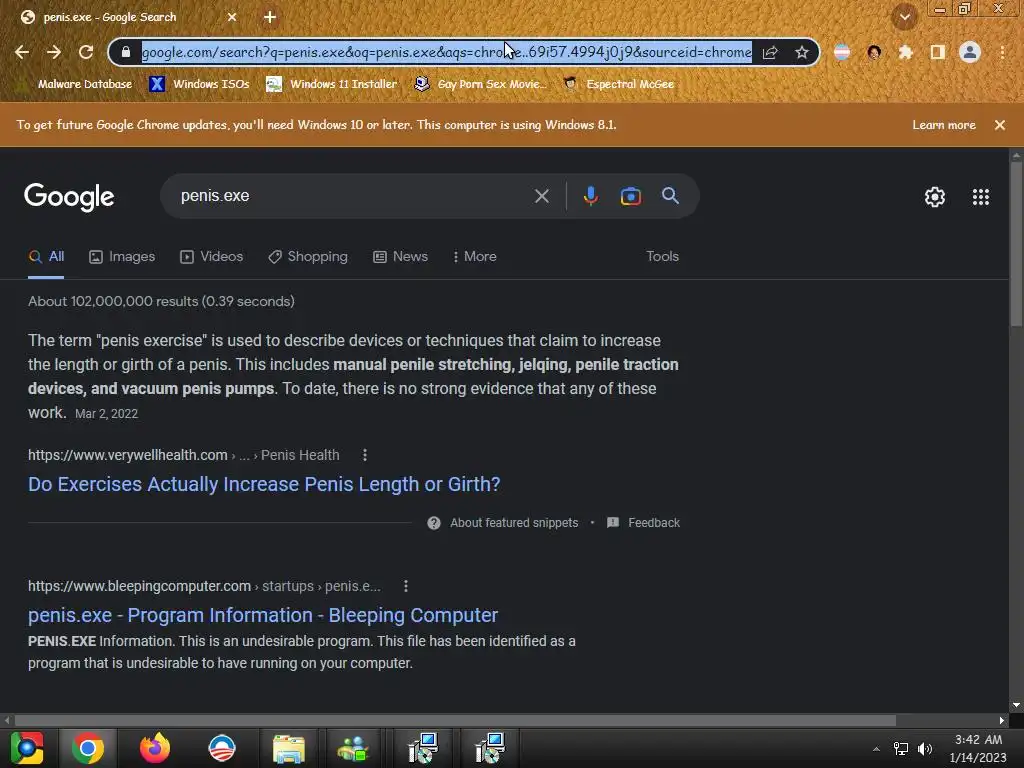Open the Espectral McGee bookmark
Viewport: 1024px width, 768px height.
618,84
